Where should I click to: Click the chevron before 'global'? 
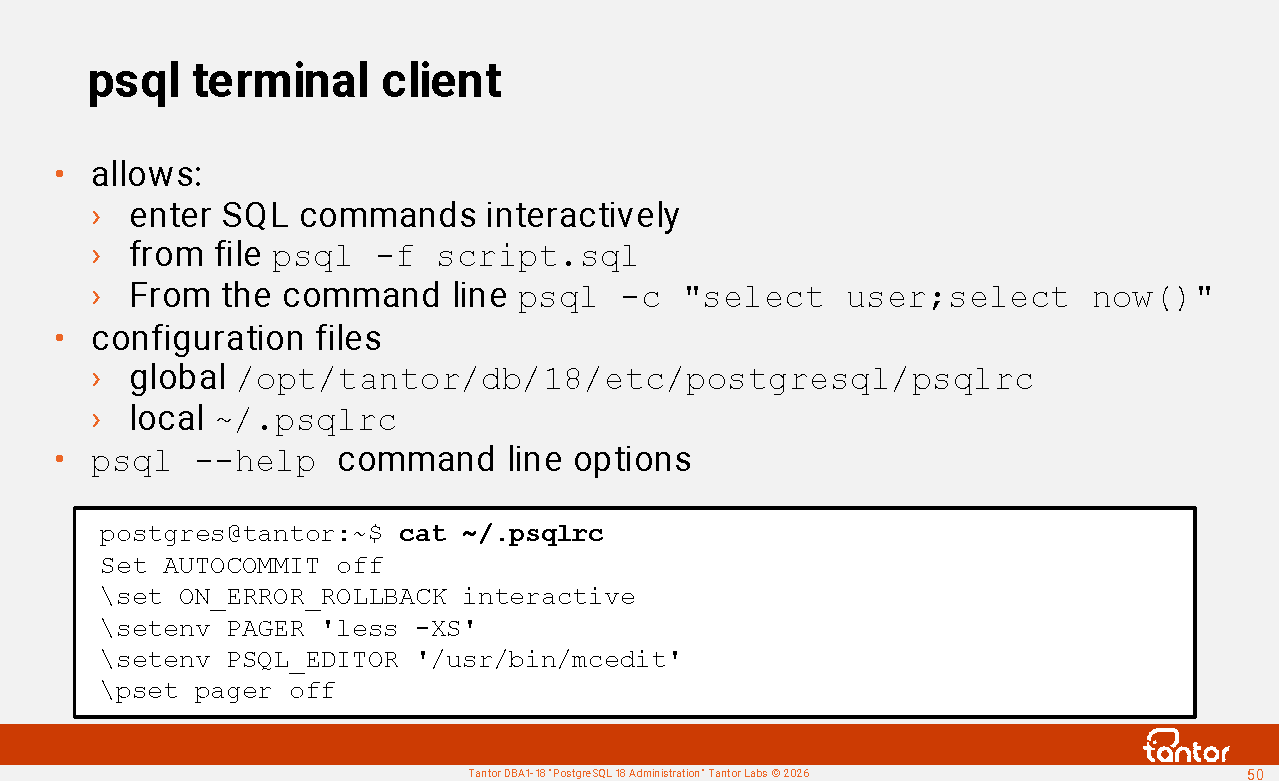(x=96, y=379)
